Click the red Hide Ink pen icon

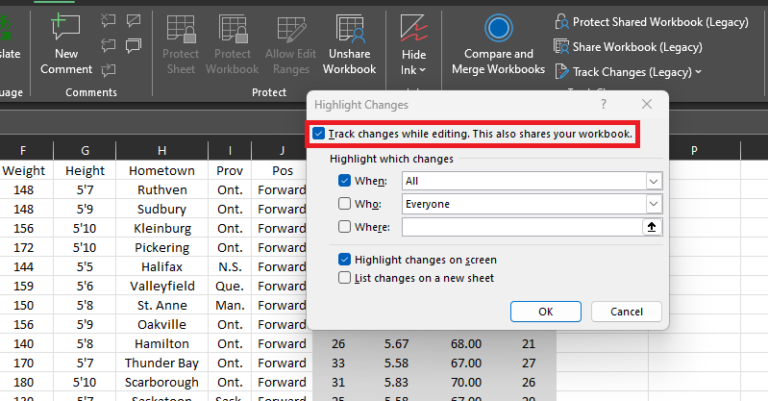click(x=413, y=28)
